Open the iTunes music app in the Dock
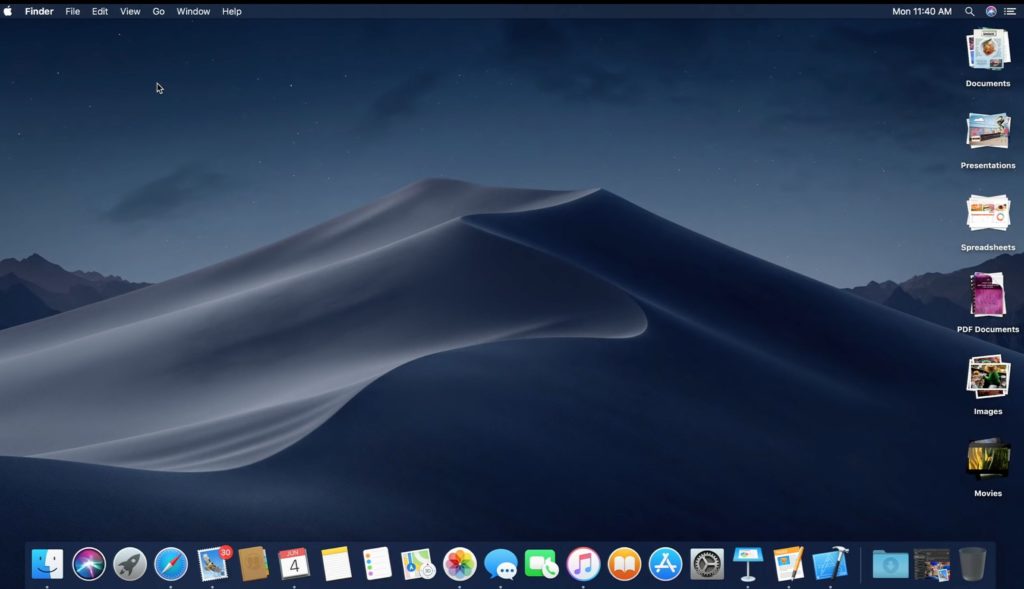 [583, 564]
